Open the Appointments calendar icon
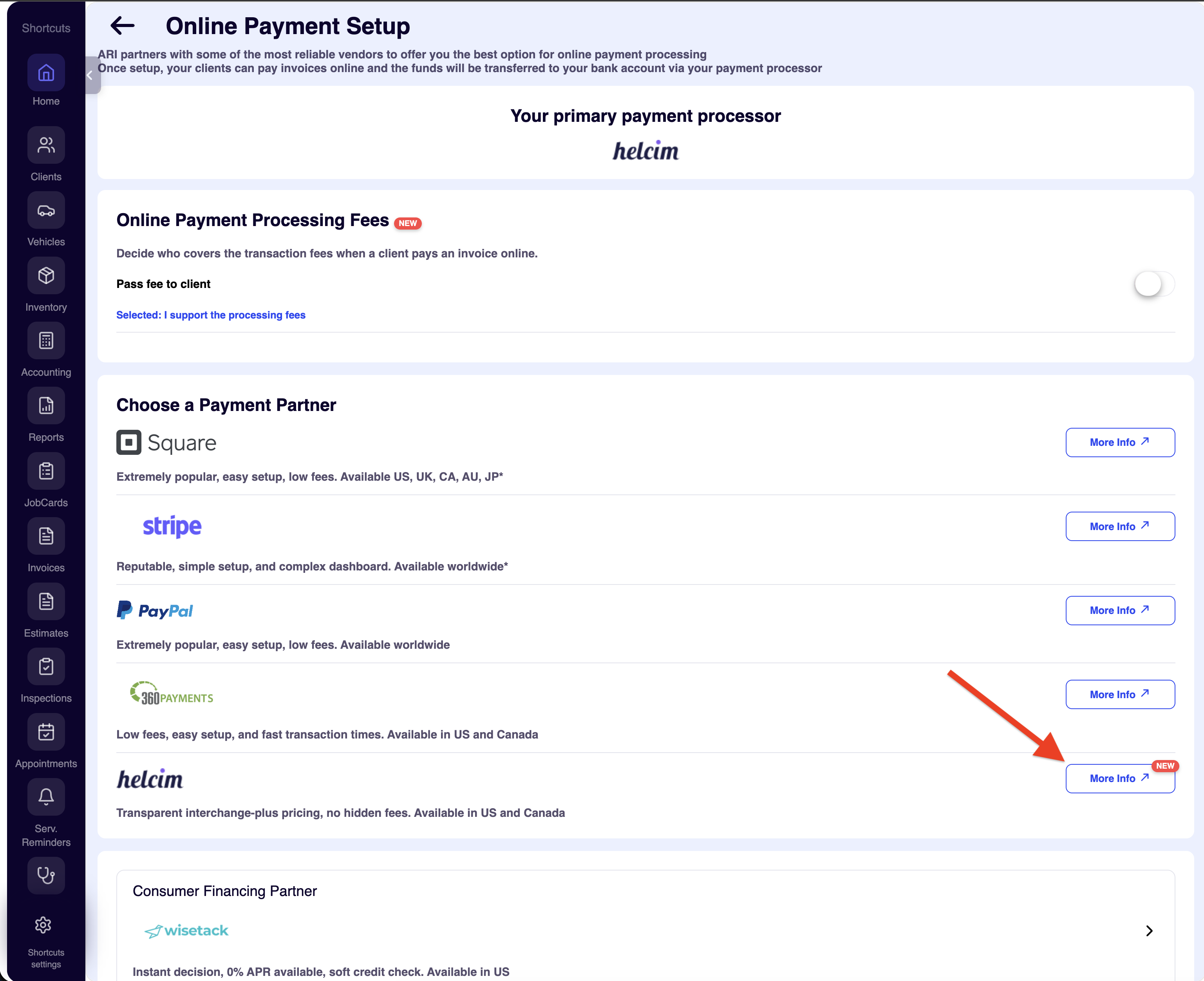 coord(46,732)
